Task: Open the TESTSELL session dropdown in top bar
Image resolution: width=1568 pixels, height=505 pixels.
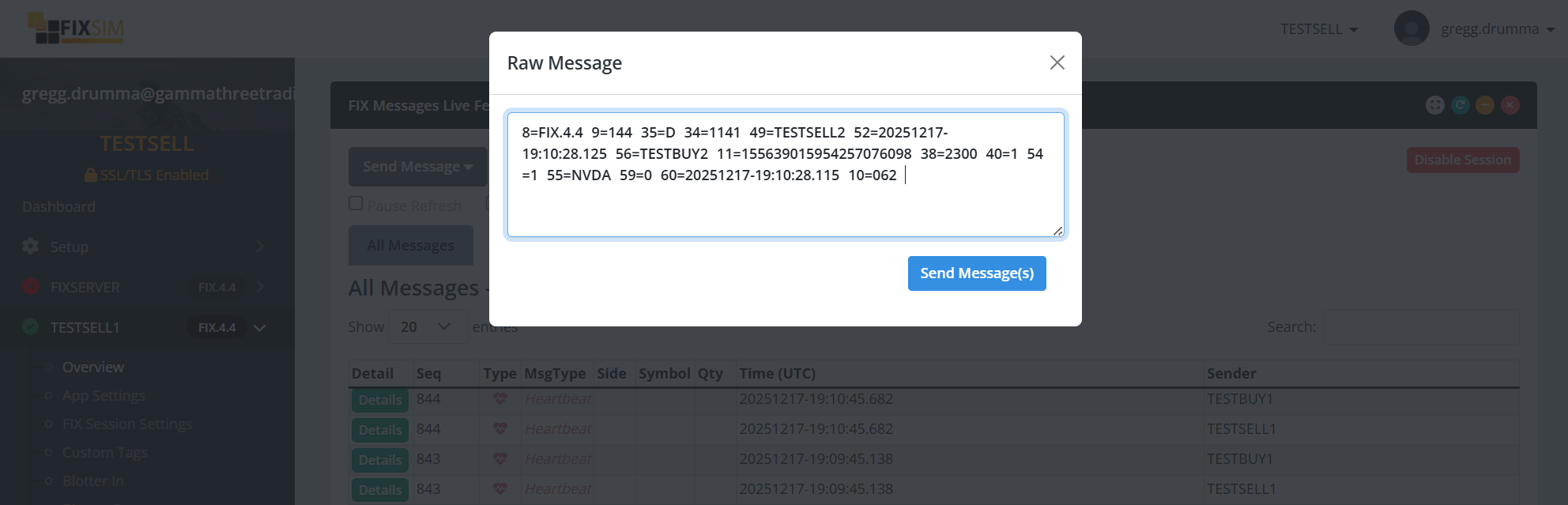Action: [x=1318, y=29]
